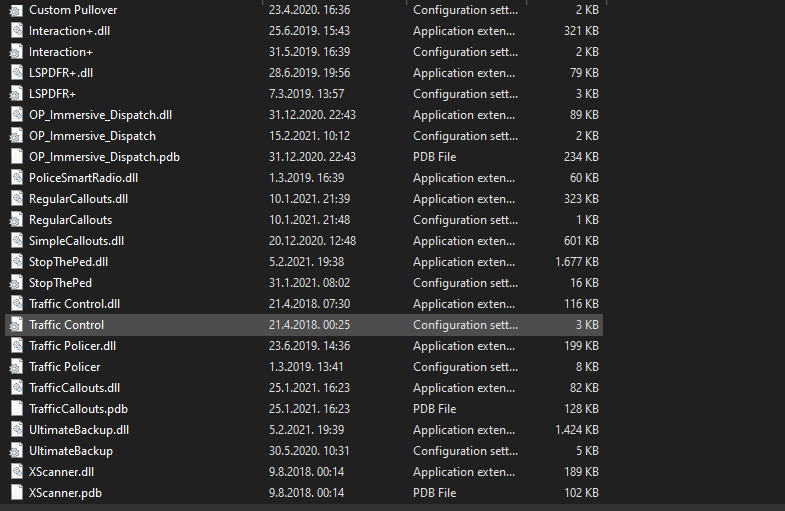Click the XScanner.dll file icon
Screen dimensions: 785x511
(17, 472)
